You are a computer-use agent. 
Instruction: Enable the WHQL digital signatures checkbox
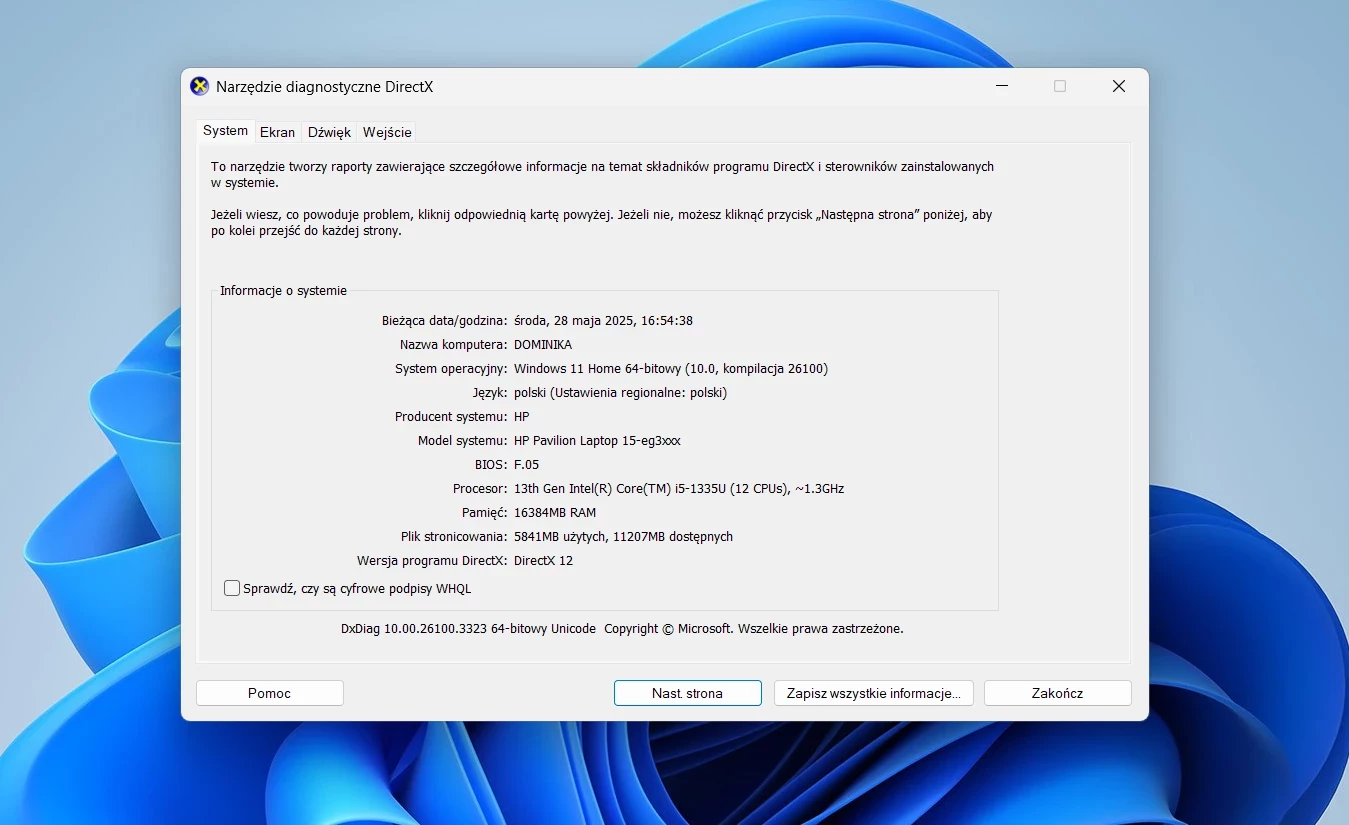(x=232, y=589)
